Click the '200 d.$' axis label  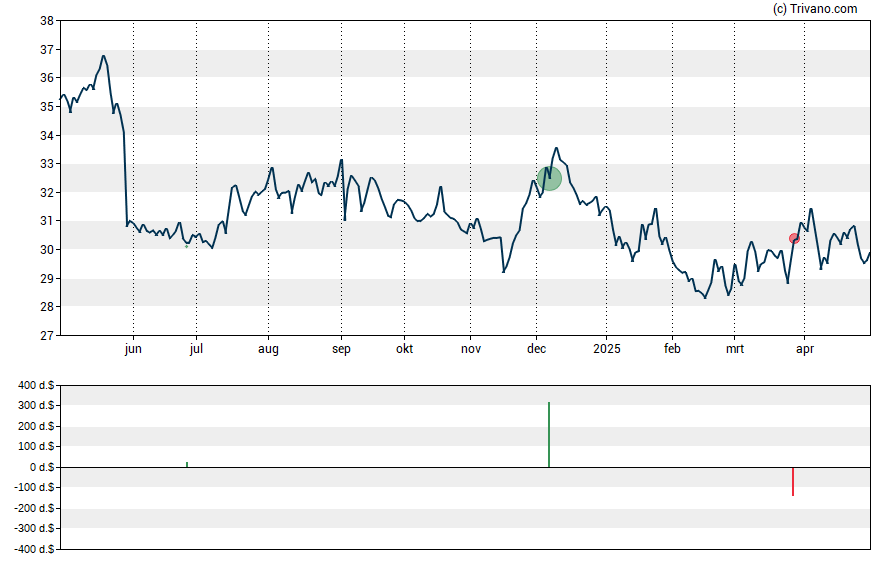coord(36,426)
